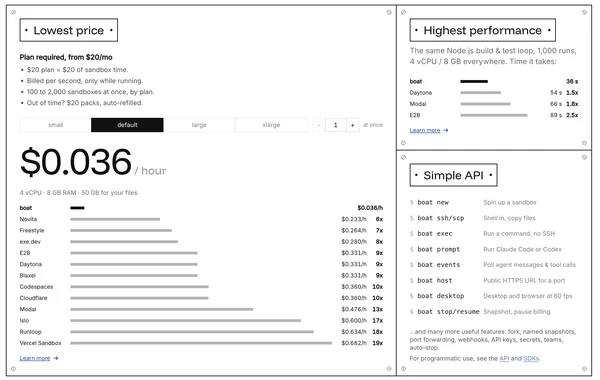Viewport: 600px width, 380px height.
Task: Click the boat desktop command
Action: pos(441,296)
